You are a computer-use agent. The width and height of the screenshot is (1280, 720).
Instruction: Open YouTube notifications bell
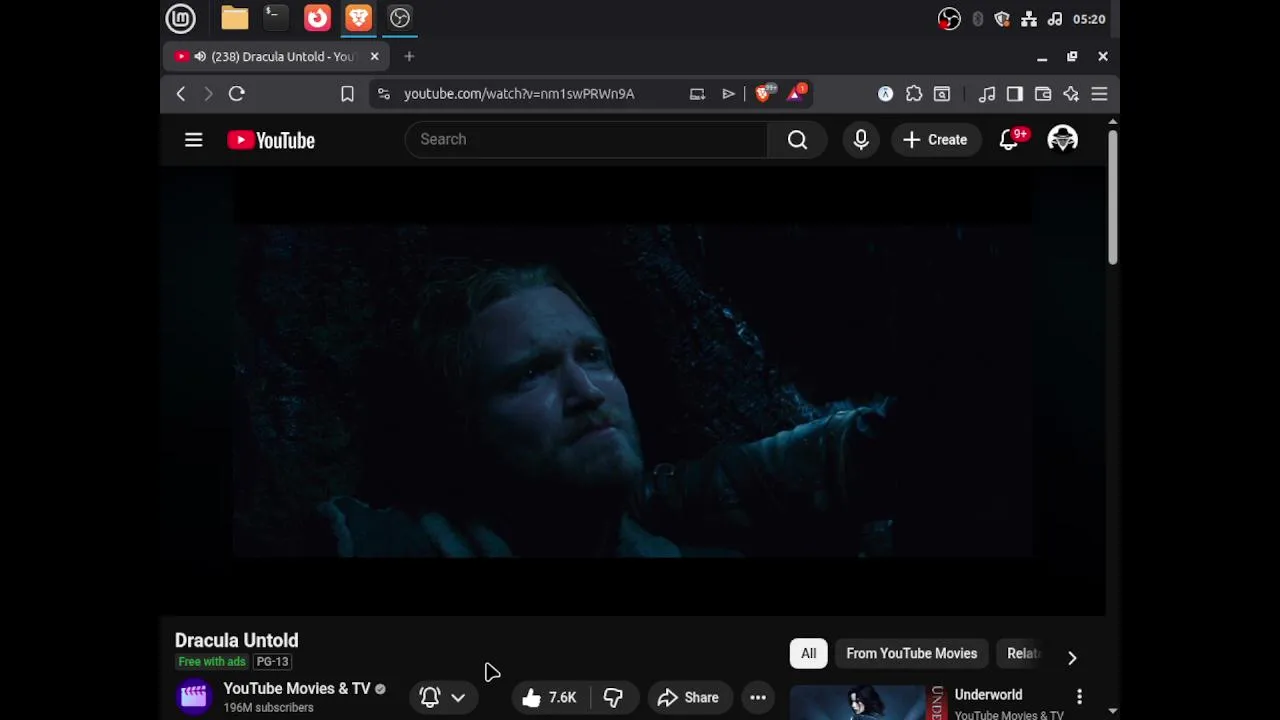click(1009, 140)
